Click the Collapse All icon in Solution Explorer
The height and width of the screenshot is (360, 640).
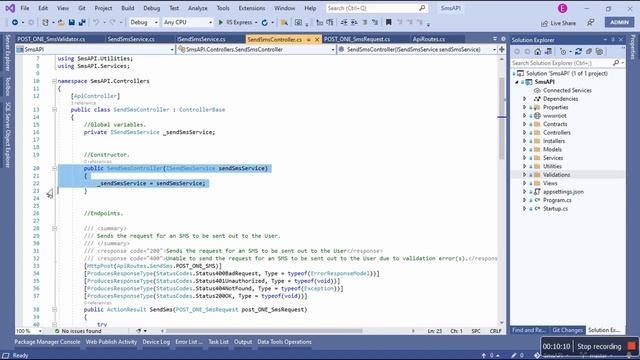coord(589,51)
